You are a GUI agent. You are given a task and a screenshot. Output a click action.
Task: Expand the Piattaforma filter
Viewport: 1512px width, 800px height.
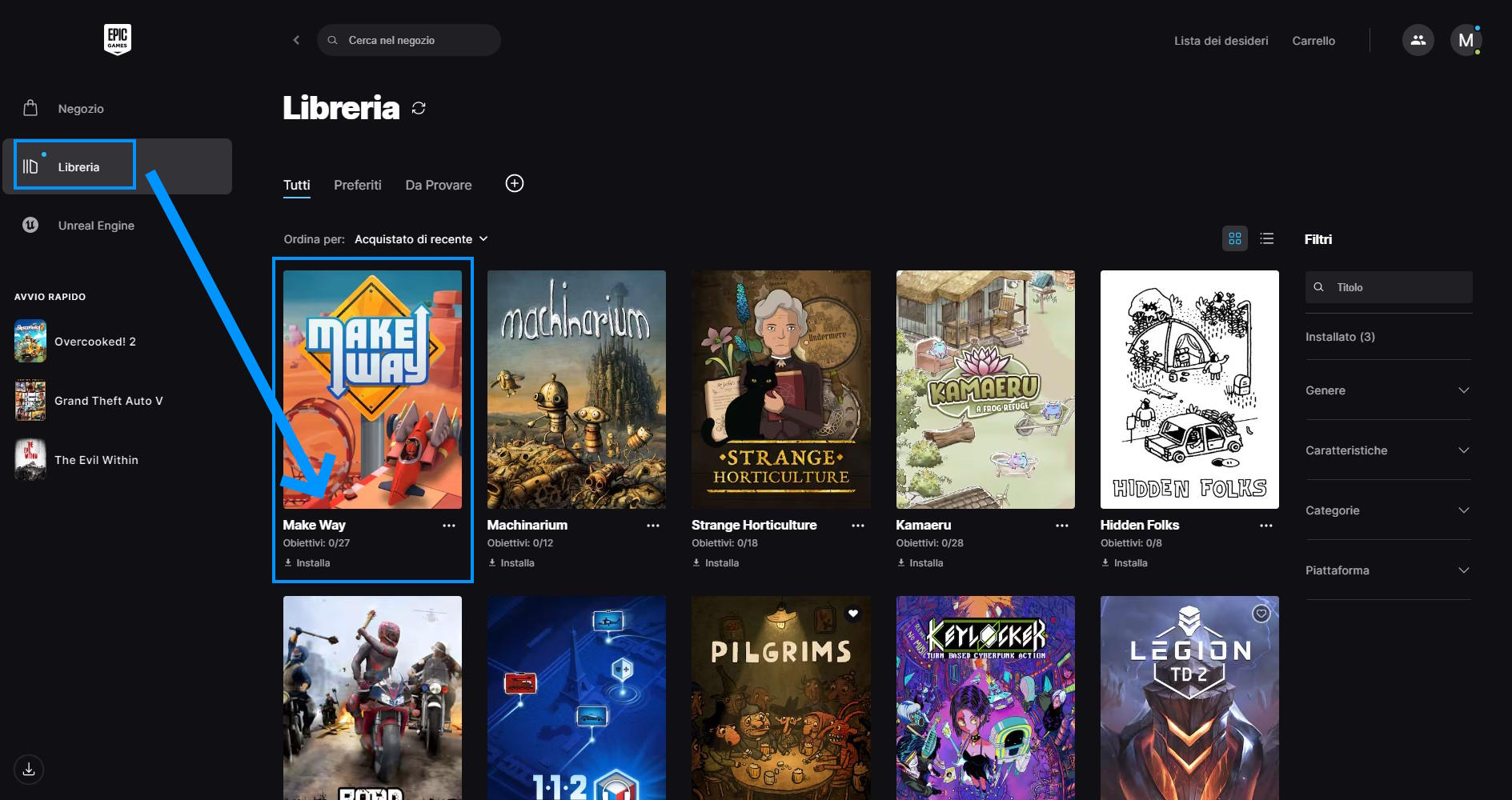(x=1388, y=570)
